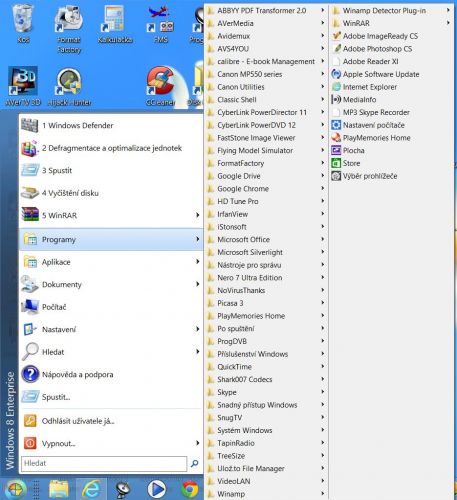Select the 3 Spustit entry
The width and height of the screenshot is (457, 500).
[x=111, y=170]
